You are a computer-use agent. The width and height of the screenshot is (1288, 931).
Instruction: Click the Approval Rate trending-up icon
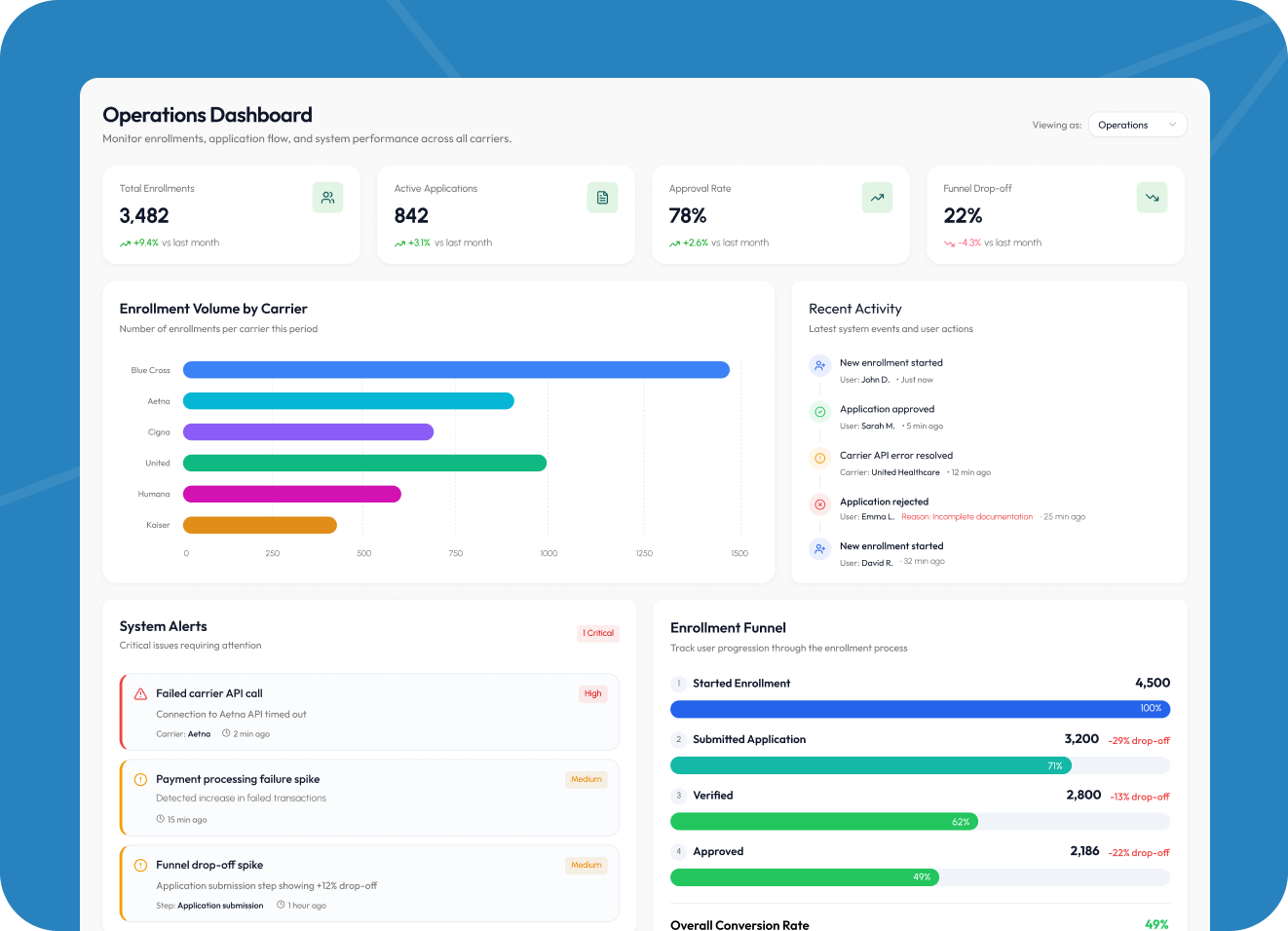(x=877, y=197)
